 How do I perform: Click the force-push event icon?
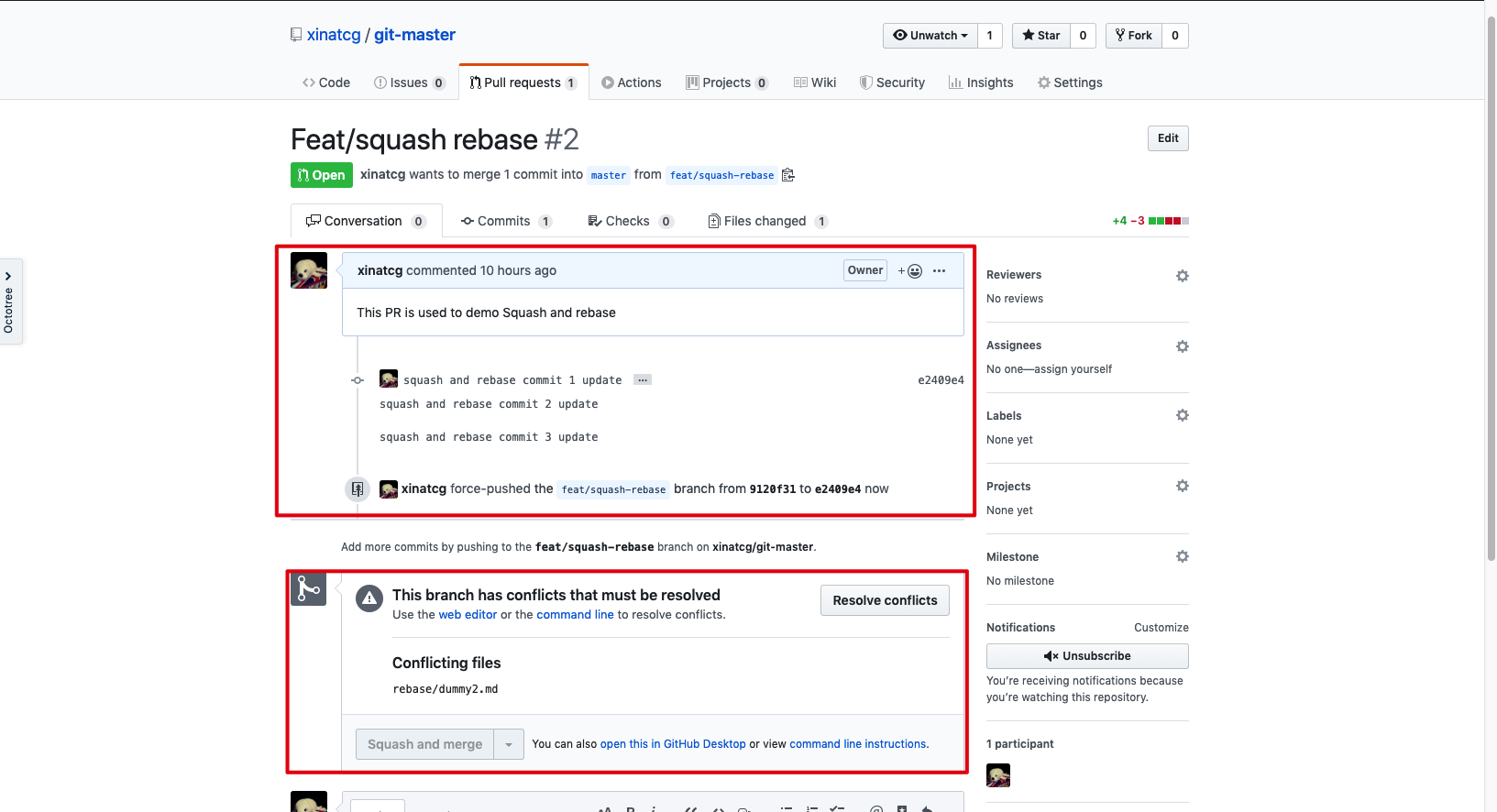[x=358, y=489]
